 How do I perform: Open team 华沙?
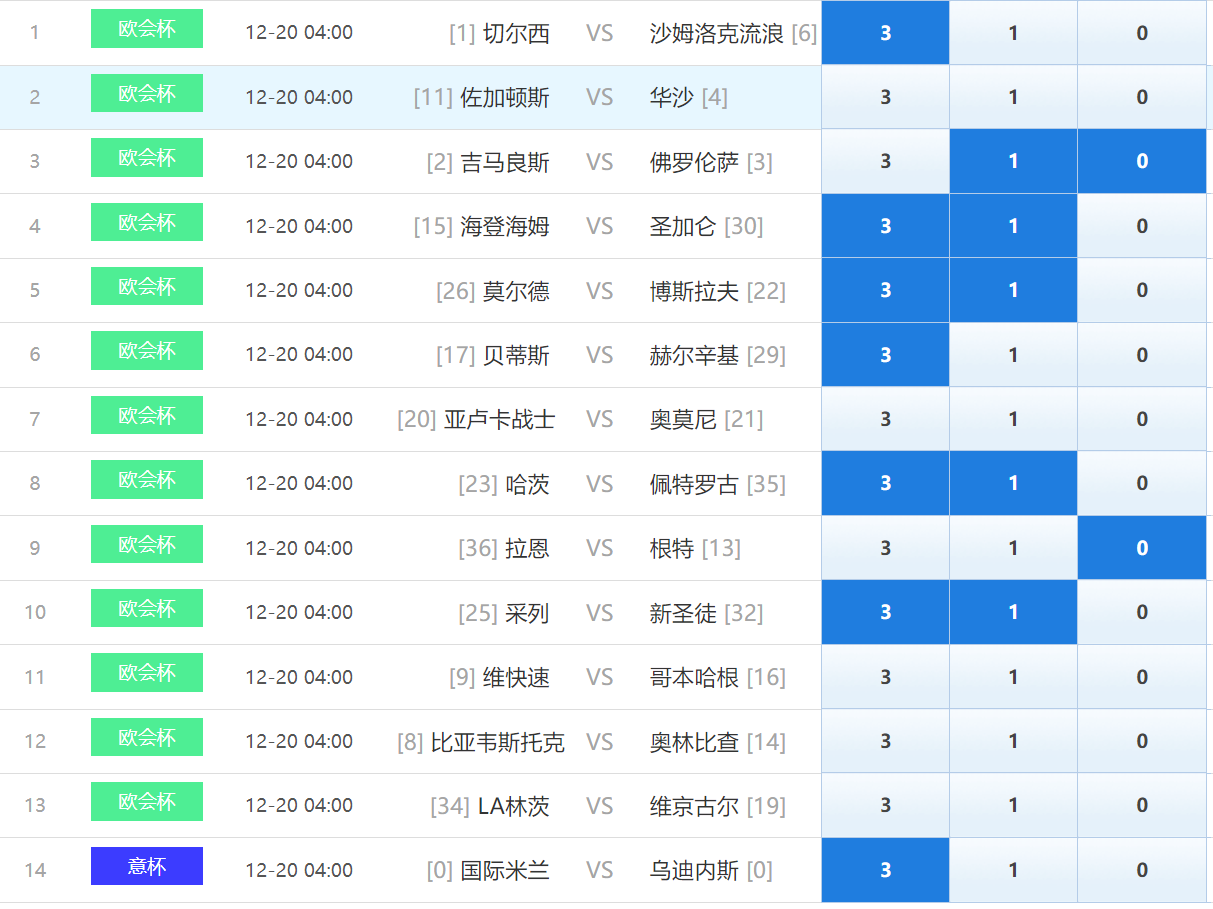[672, 97]
